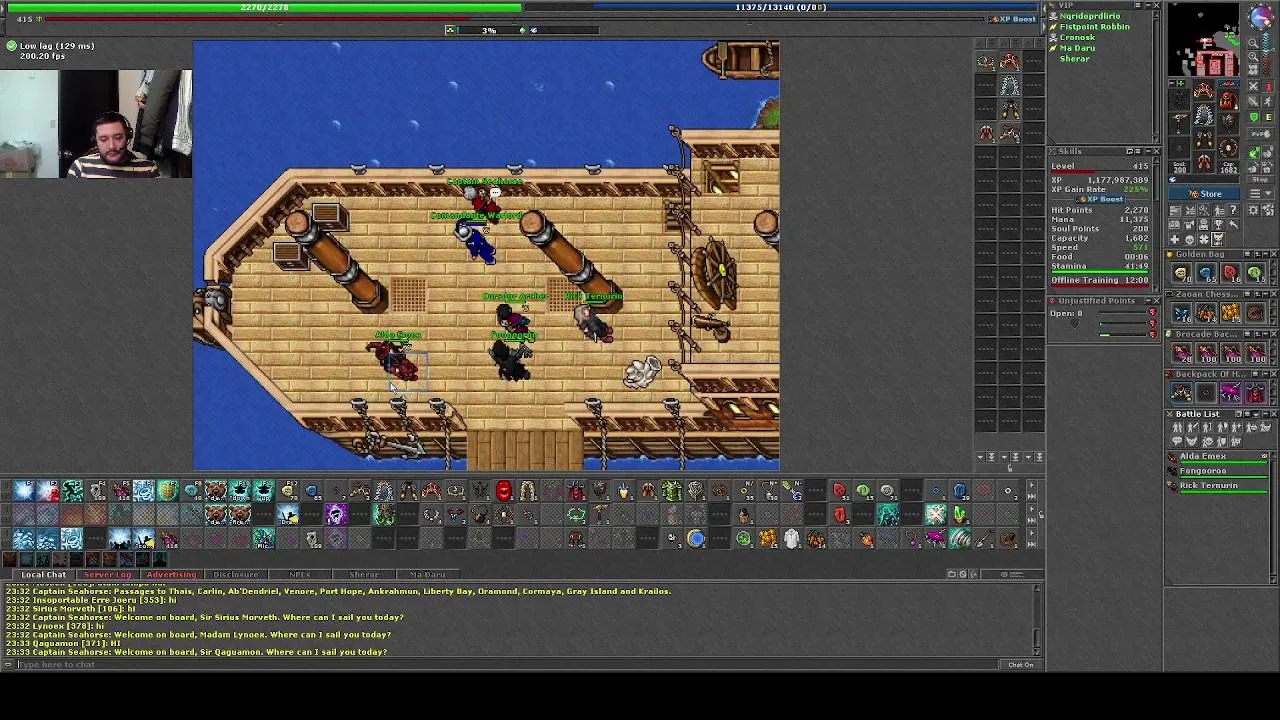Open the in-game Store
This screenshot has height=720, width=1280.
coord(1204,193)
